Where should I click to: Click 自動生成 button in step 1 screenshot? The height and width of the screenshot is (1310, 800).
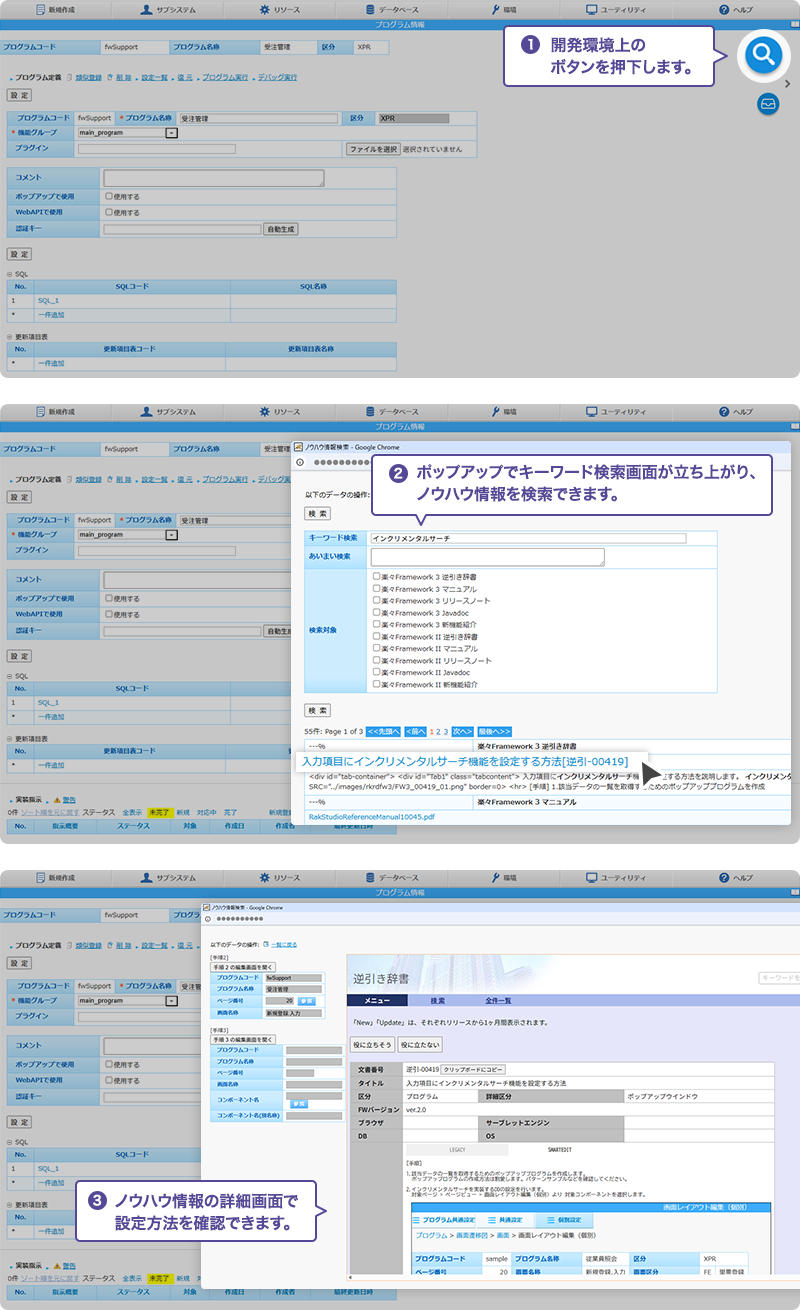point(281,229)
